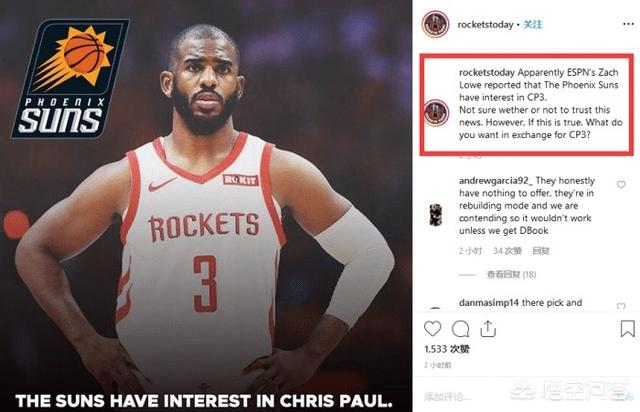The height and width of the screenshot is (412, 640).
Task: Expand the 18 replies under andrewgarcia92_ comment
Action: pyautogui.click(x=511, y=274)
